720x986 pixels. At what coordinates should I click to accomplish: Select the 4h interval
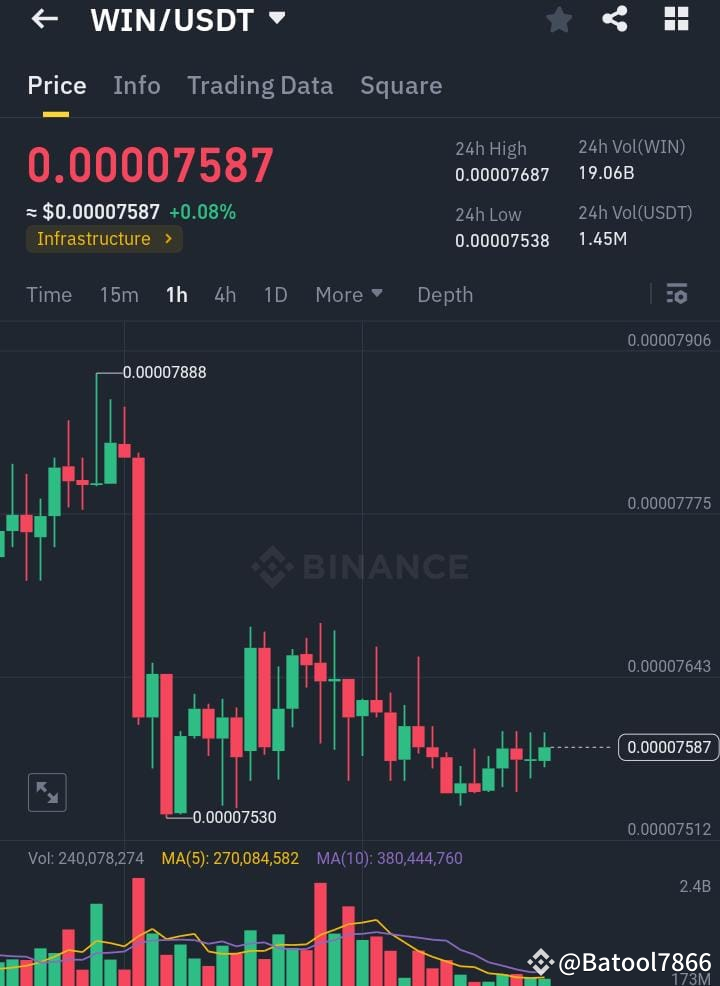click(225, 294)
